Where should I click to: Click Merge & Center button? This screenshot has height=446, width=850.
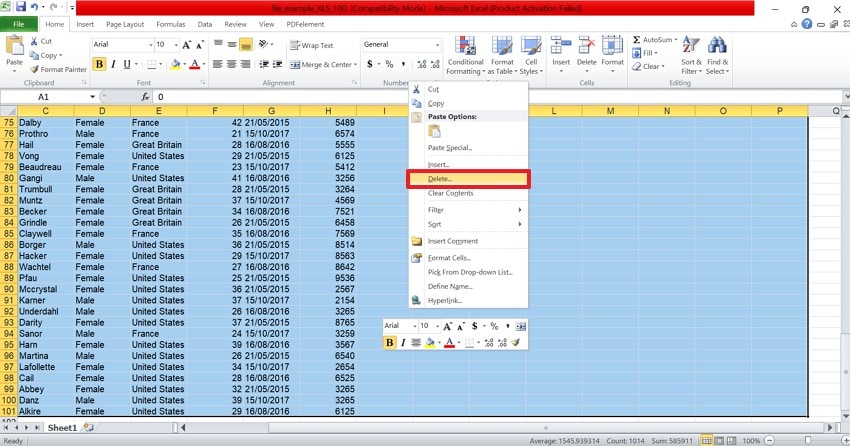click(321, 64)
